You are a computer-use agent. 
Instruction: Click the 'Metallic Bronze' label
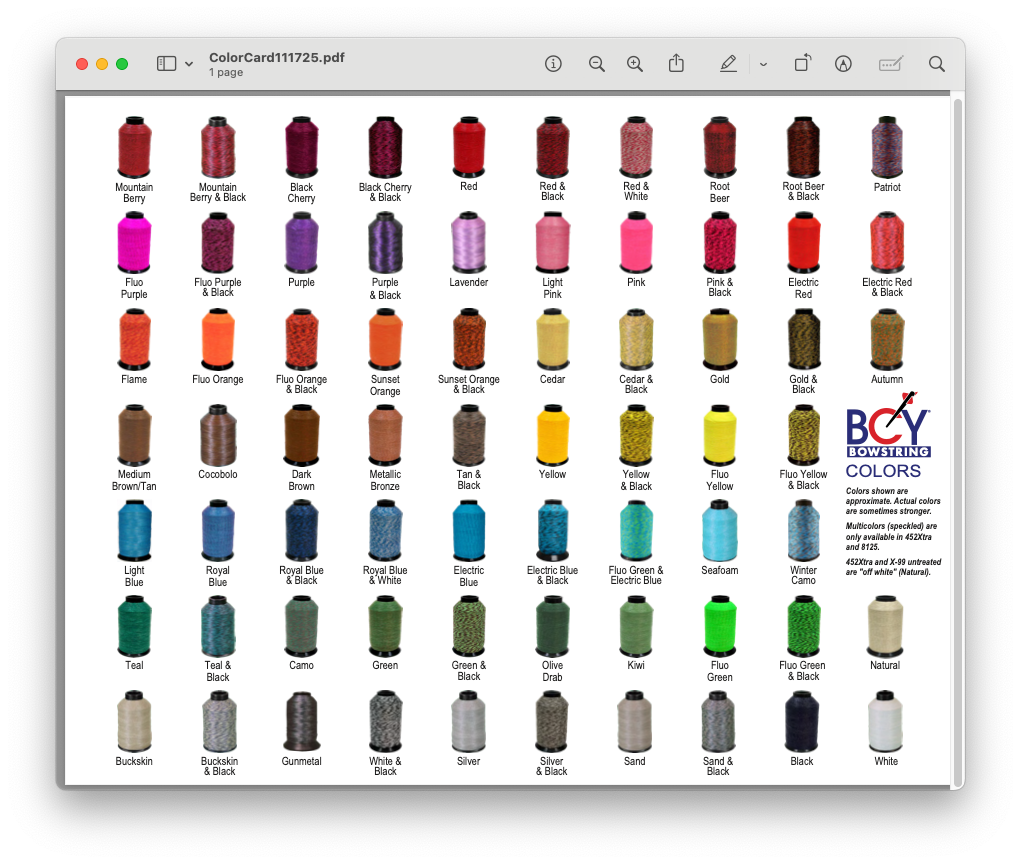(385, 480)
